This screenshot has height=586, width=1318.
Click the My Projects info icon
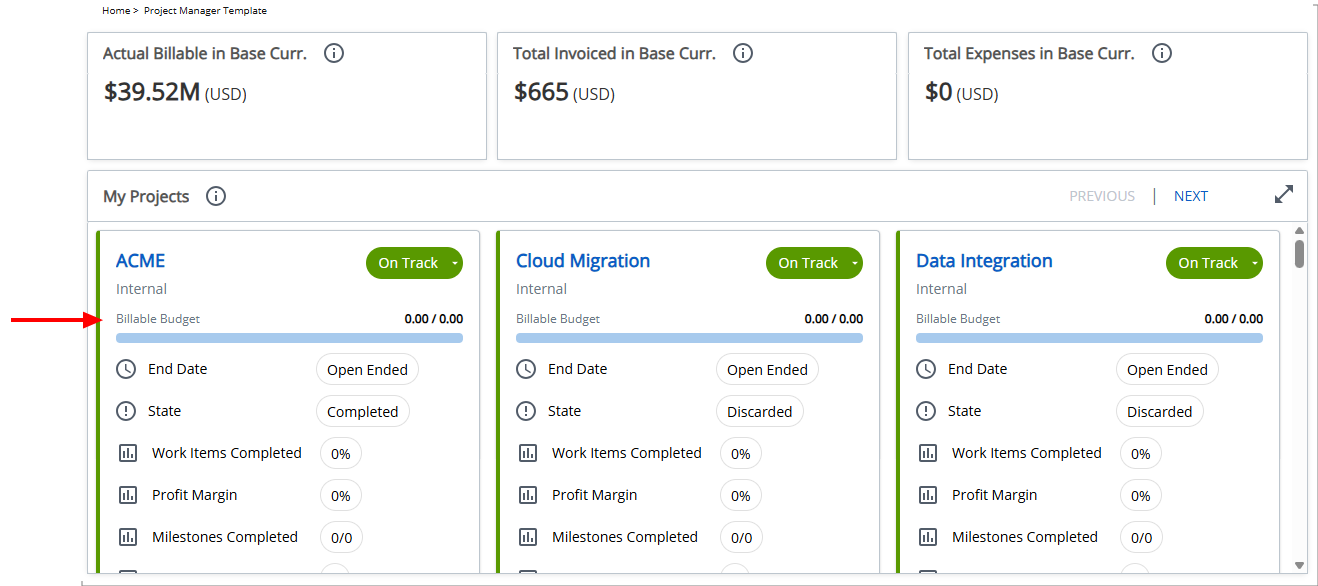pos(216,196)
